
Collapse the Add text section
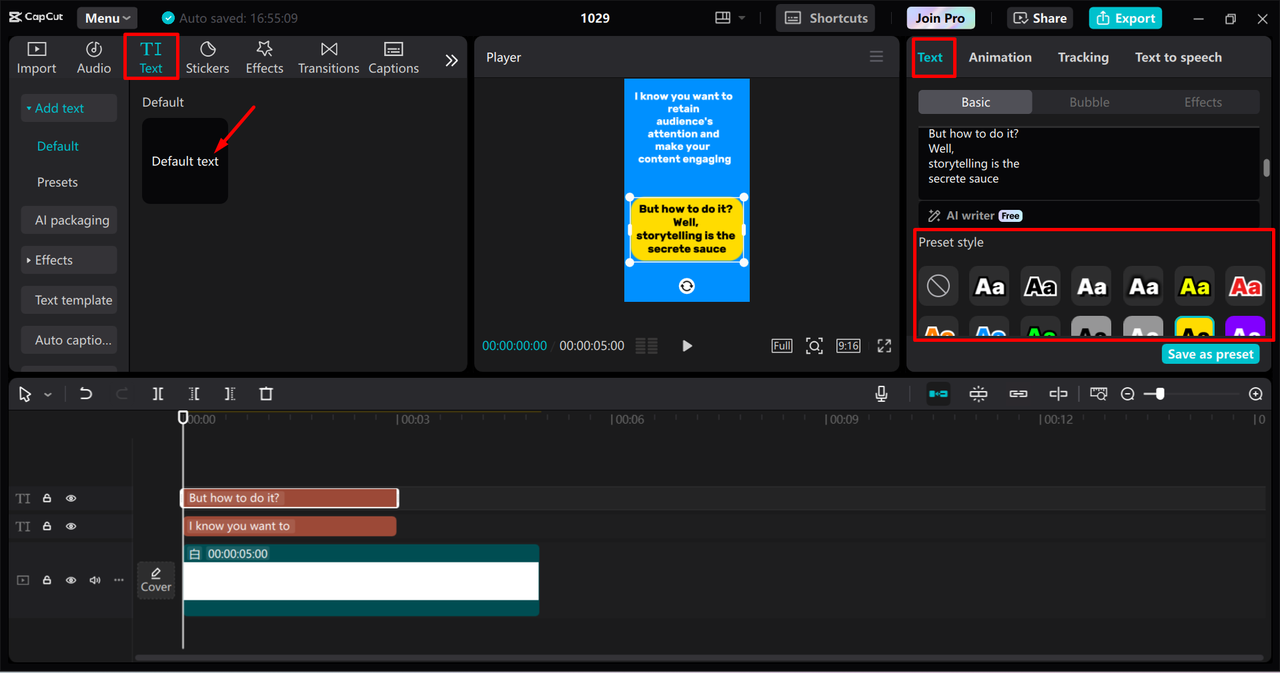[69, 108]
